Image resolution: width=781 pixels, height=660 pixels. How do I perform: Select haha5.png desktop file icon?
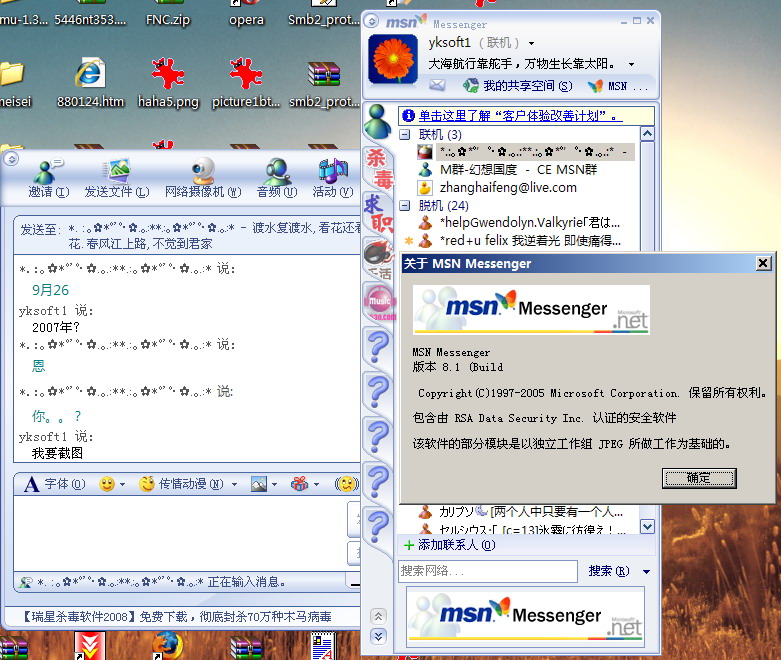pos(168,83)
